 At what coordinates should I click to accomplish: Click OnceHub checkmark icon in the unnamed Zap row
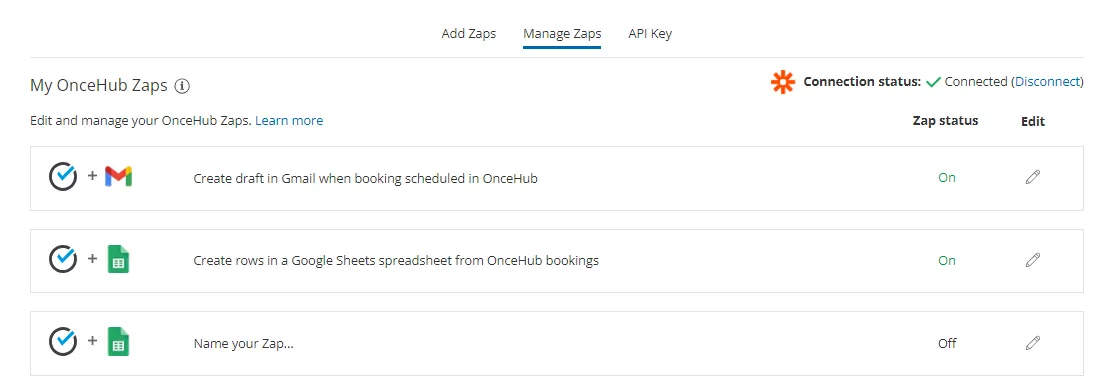tap(63, 342)
